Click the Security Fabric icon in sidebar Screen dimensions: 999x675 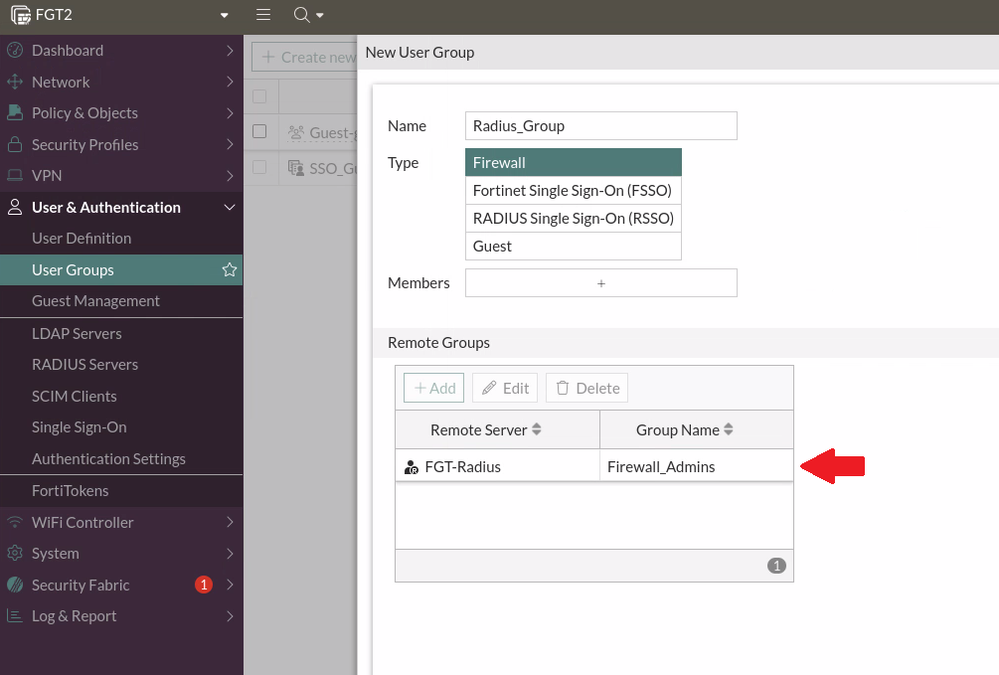pos(15,585)
